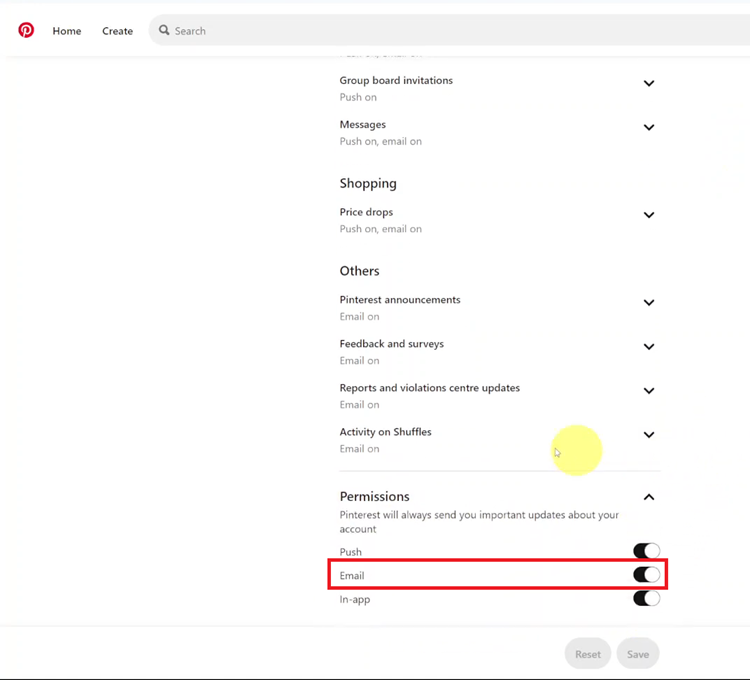Click the Permissions heading text
Viewport: 750px width, 680px height.
point(375,496)
